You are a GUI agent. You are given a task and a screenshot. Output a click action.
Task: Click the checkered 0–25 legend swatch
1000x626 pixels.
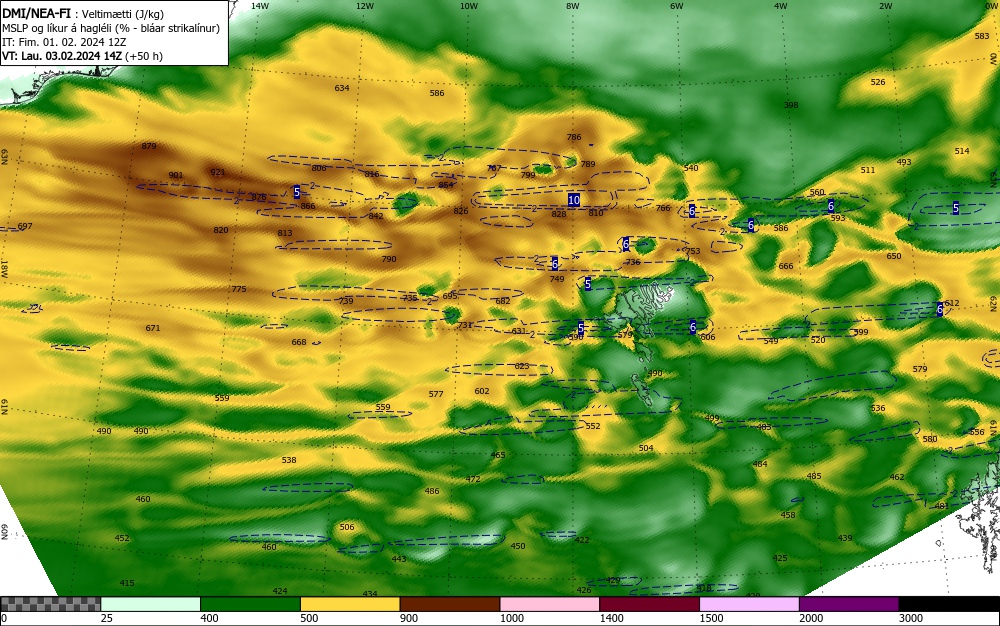click(x=50, y=604)
